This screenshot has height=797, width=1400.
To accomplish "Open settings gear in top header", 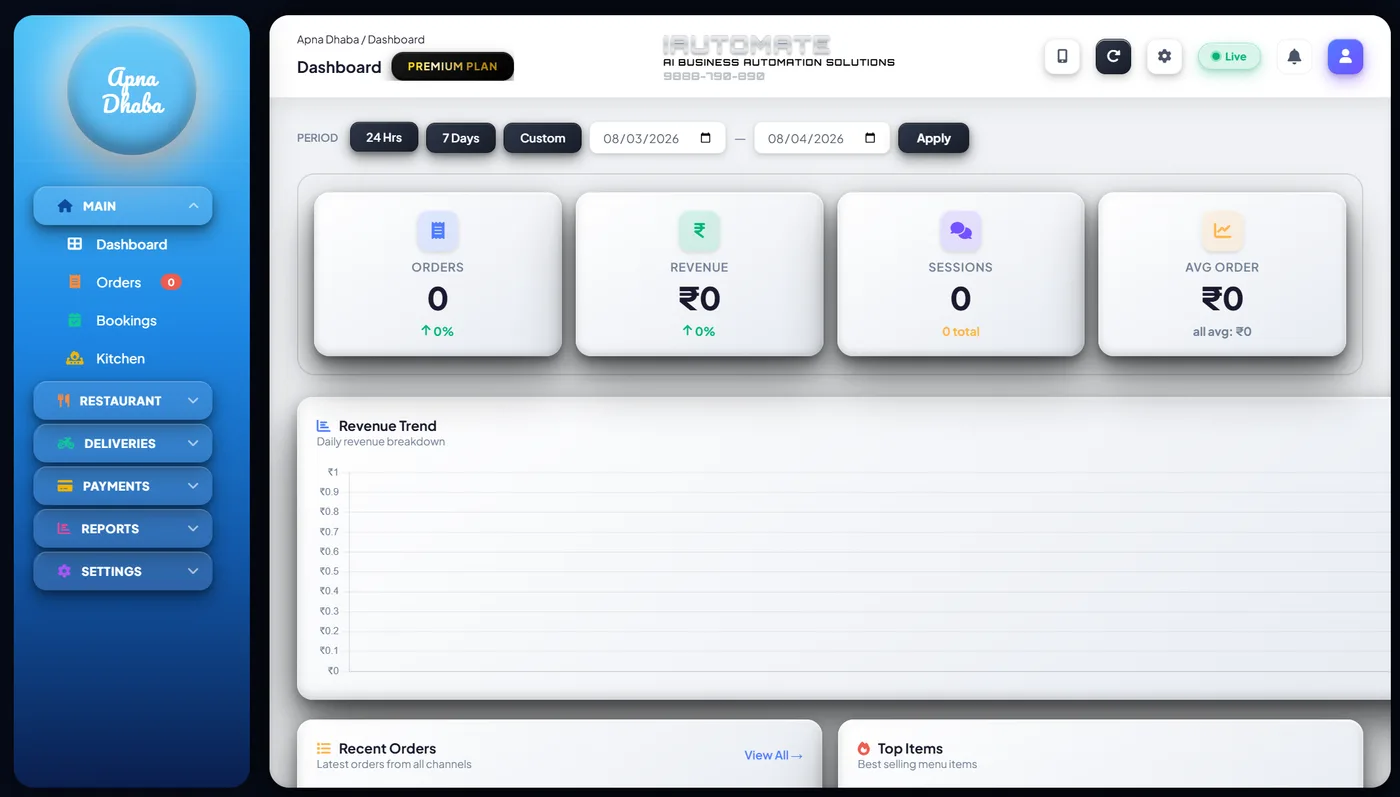I will pos(1164,56).
